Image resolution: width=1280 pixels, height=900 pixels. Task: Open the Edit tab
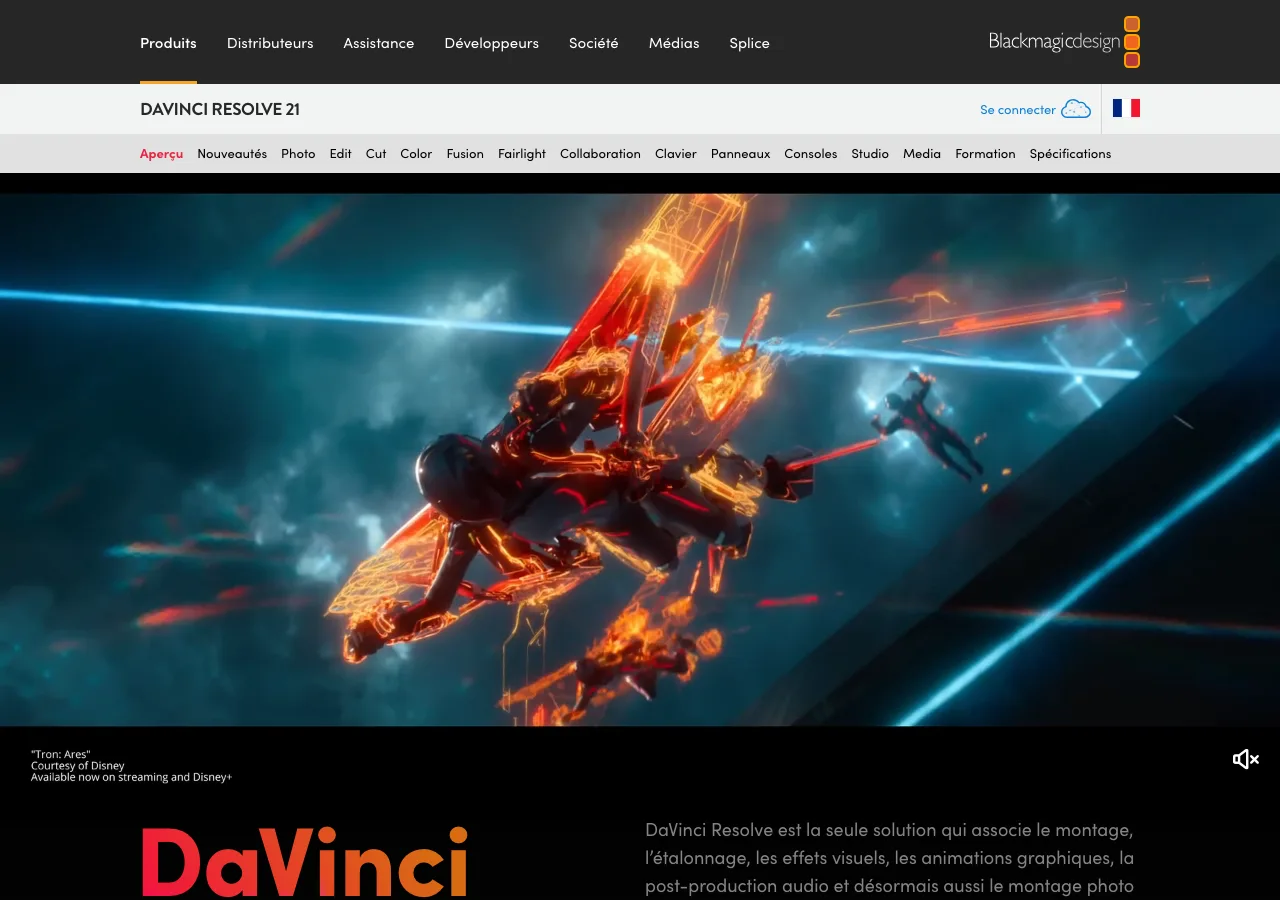[x=341, y=154]
